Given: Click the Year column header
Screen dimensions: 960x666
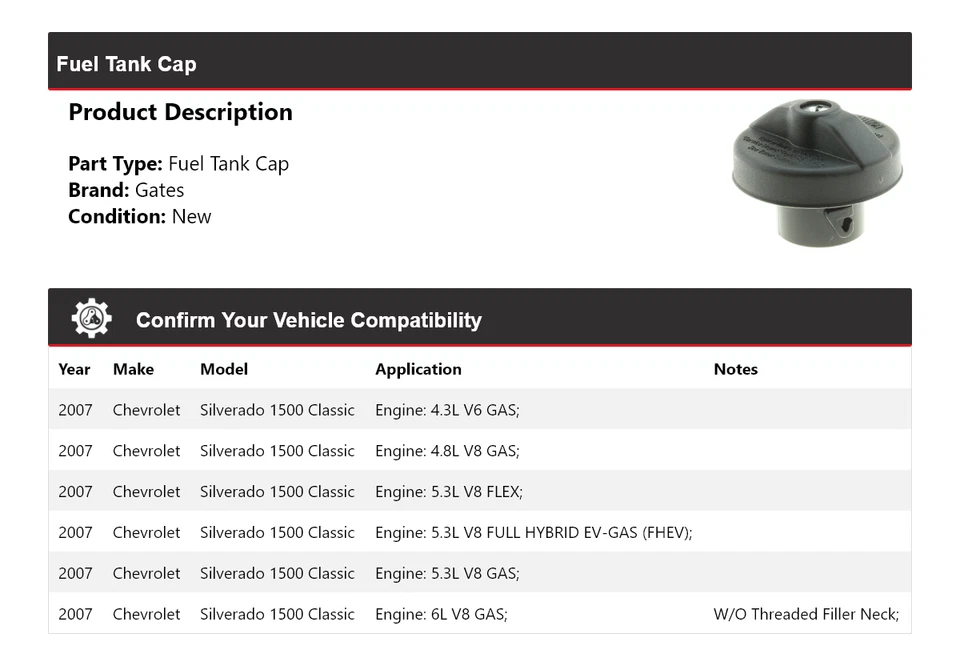Looking at the screenshot, I should tap(74, 369).
